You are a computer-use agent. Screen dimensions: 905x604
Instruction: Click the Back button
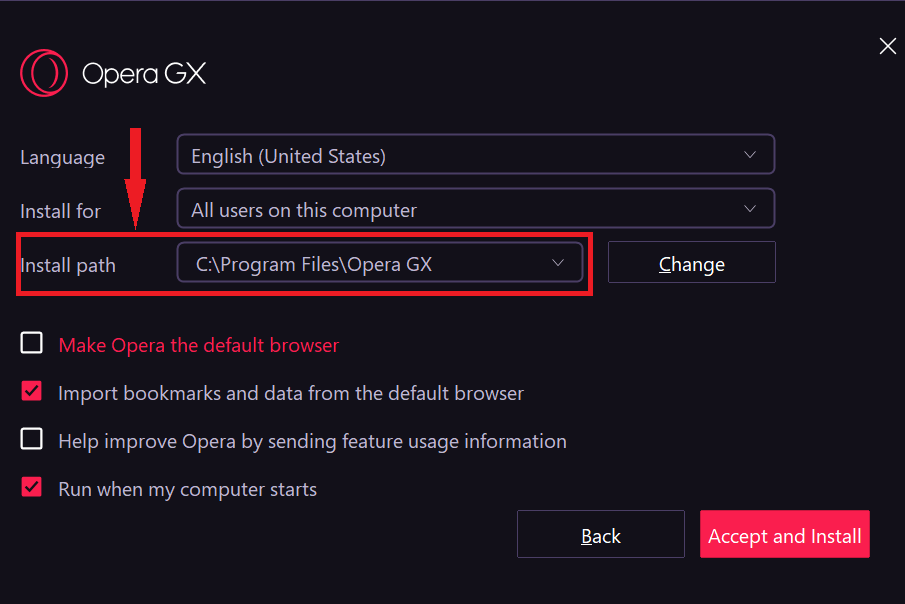click(x=601, y=534)
